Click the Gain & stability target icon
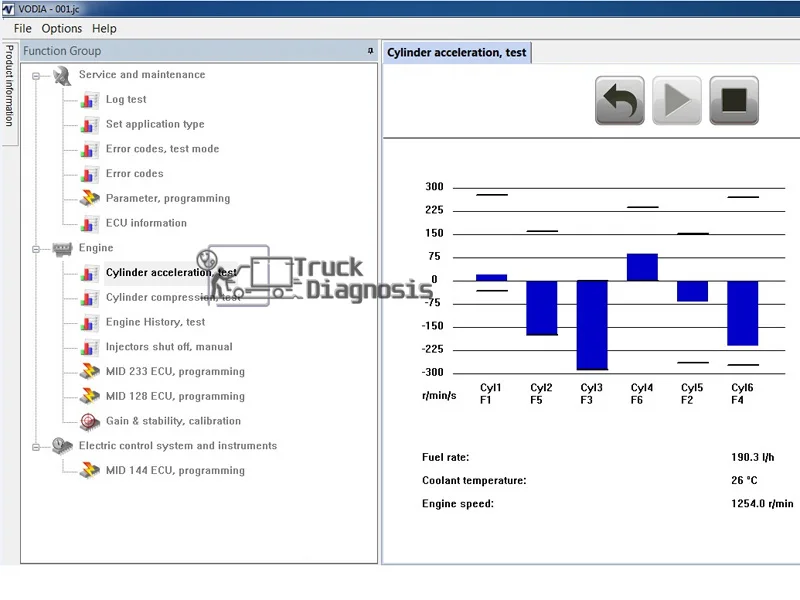The width and height of the screenshot is (800, 600). [89, 421]
